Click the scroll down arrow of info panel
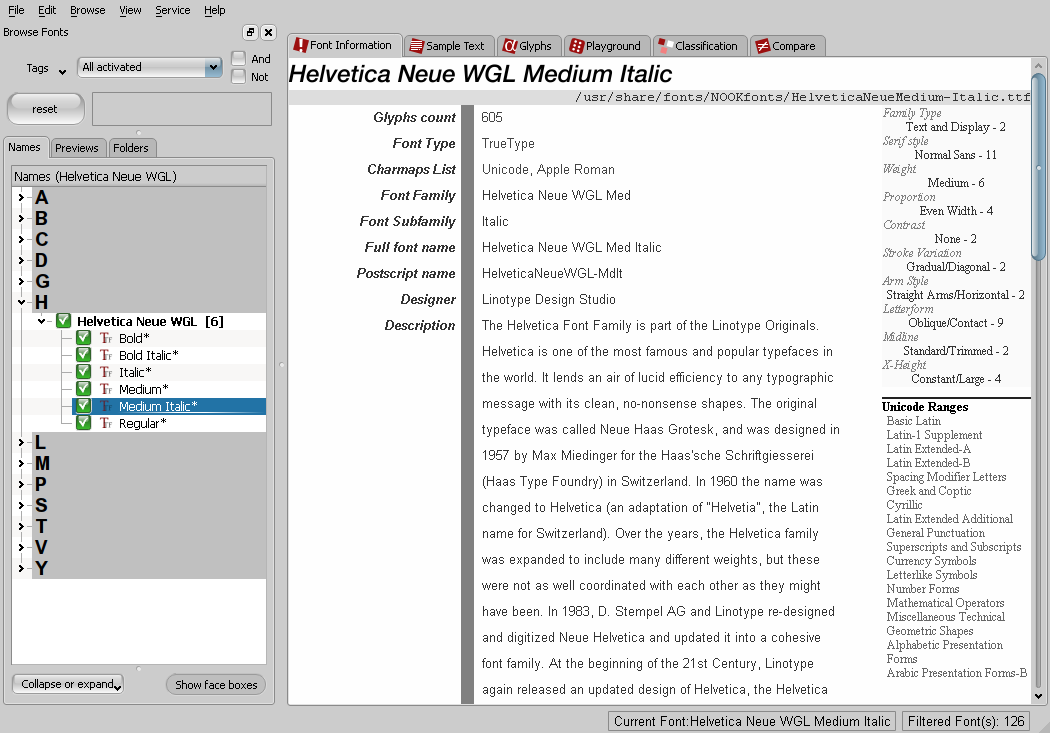 pyautogui.click(x=1038, y=696)
